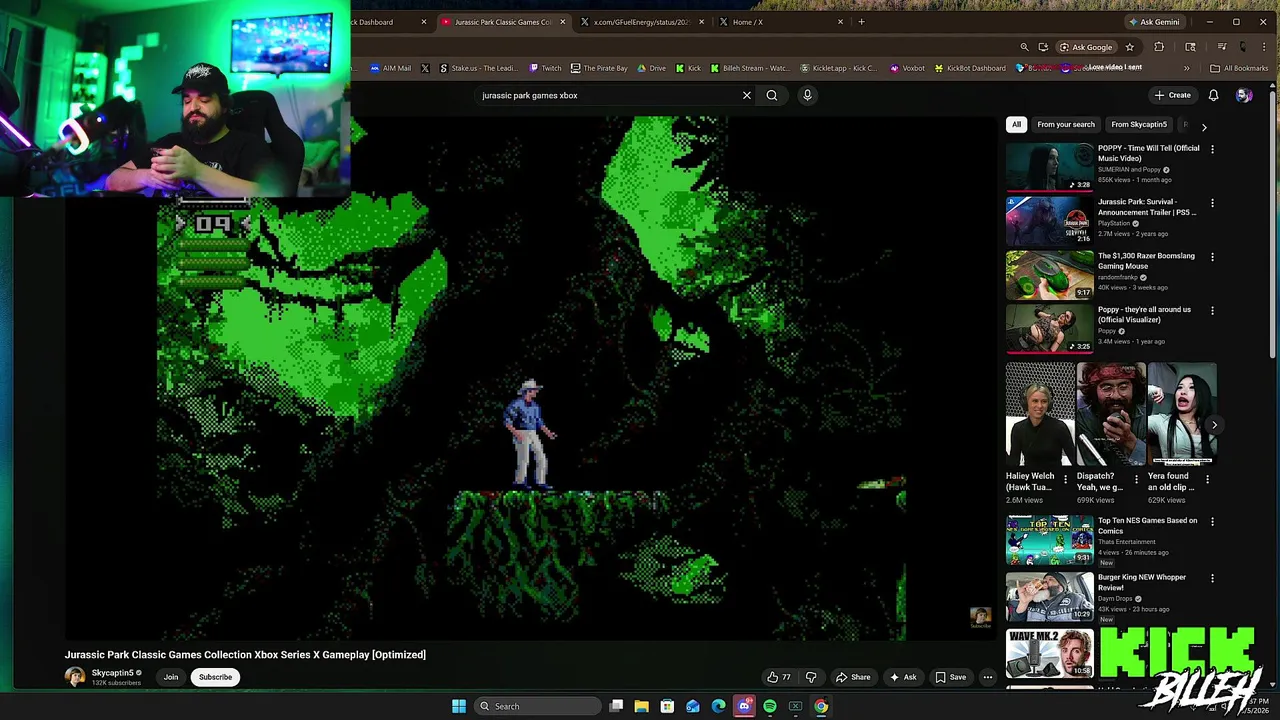Select the From Skycaptin5 chip
1280x720 pixels.
pyautogui.click(x=1139, y=124)
